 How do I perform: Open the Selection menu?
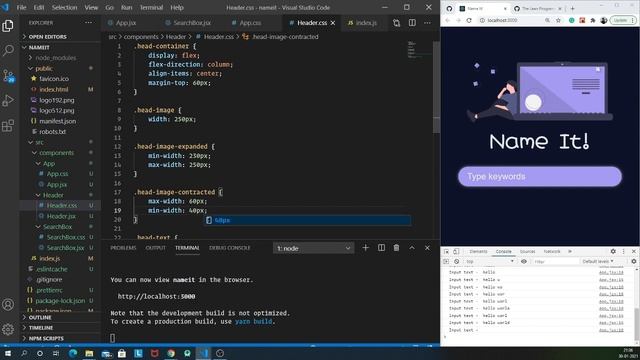pyautogui.click(x=64, y=7)
